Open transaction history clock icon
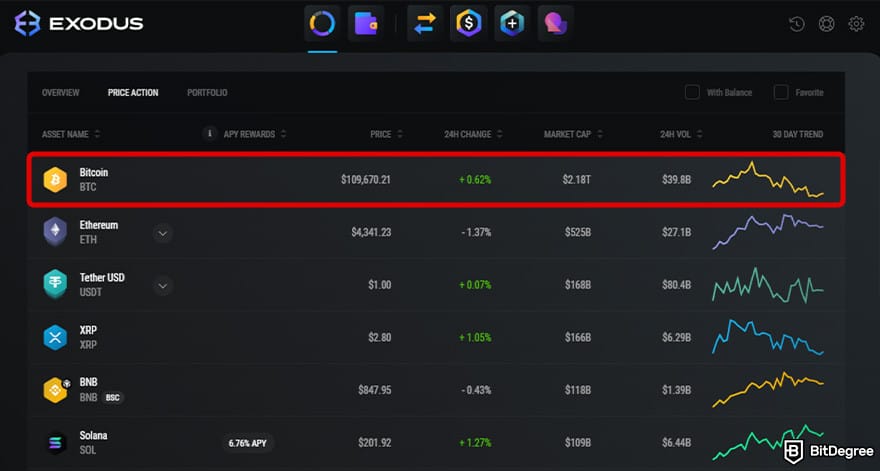The image size is (880, 471). coord(797,24)
